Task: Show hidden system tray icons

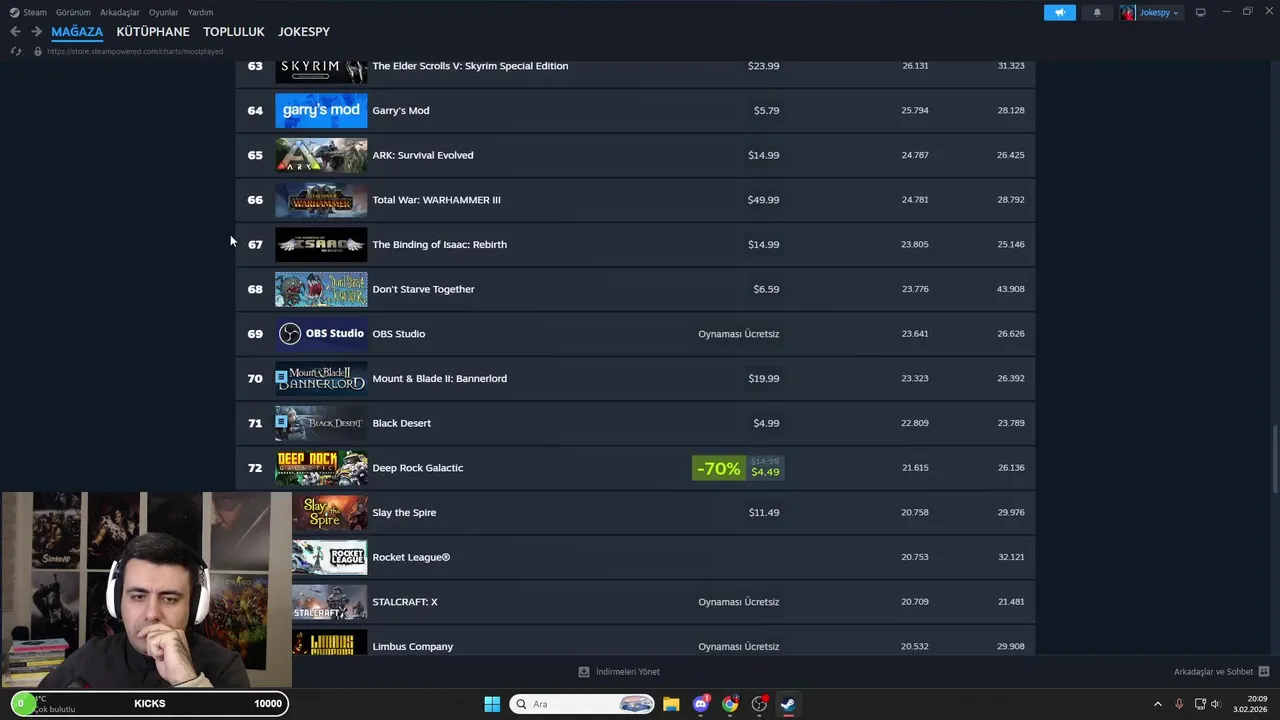Action: point(1158,704)
